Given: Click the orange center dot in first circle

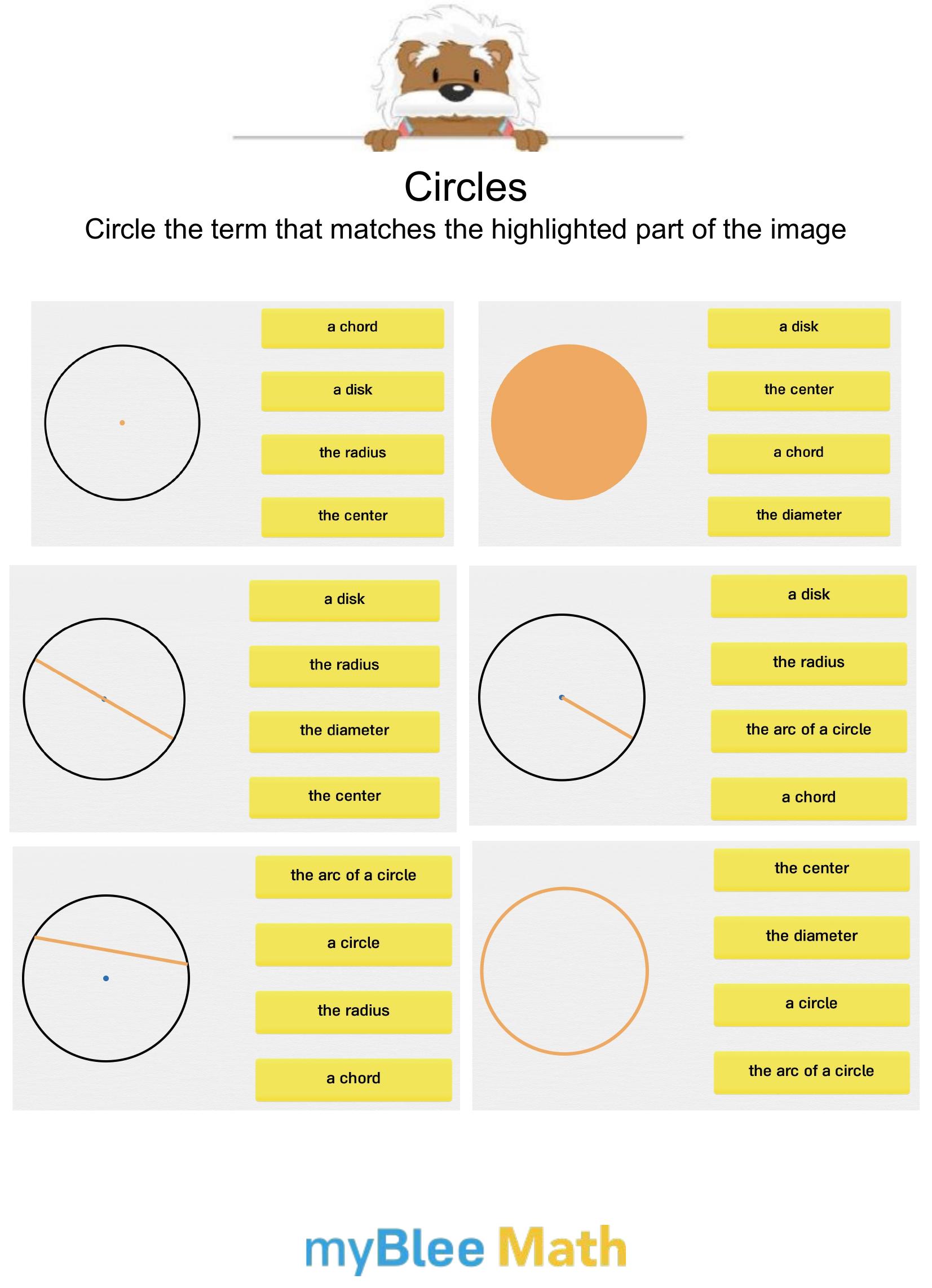Looking at the screenshot, I should pyautogui.click(x=122, y=422).
